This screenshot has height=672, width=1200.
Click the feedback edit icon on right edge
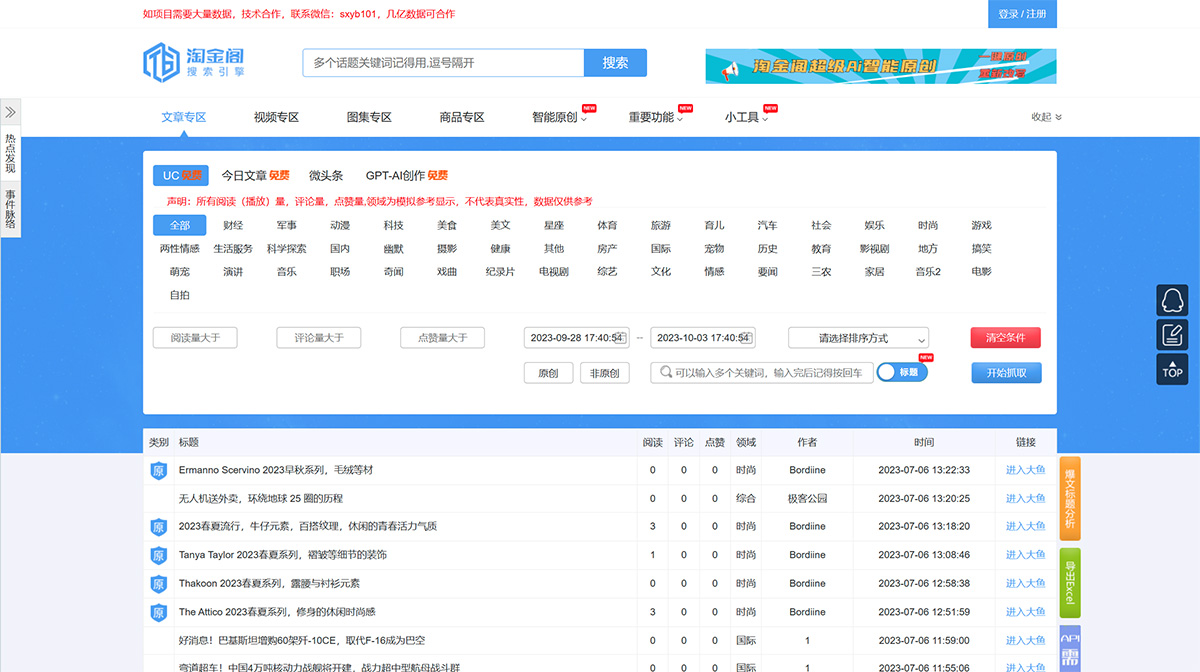pos(1171,334)
